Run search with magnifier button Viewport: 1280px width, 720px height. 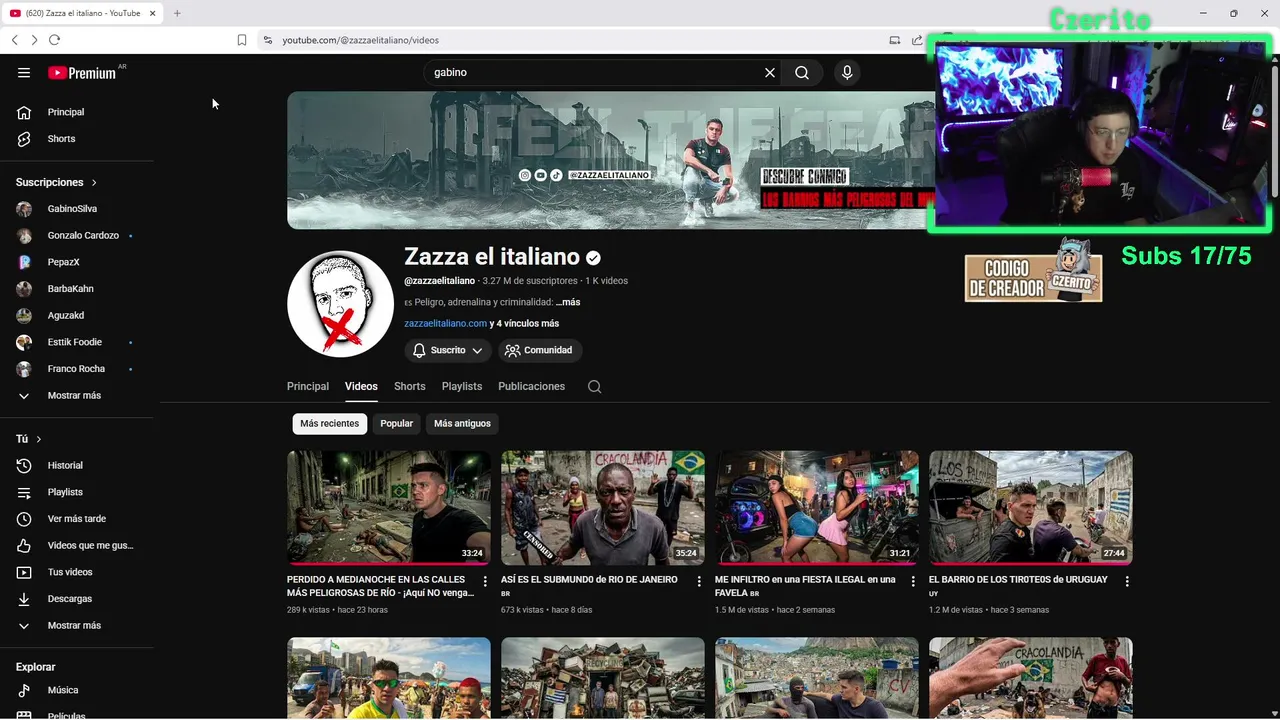(x=802, y=72)
